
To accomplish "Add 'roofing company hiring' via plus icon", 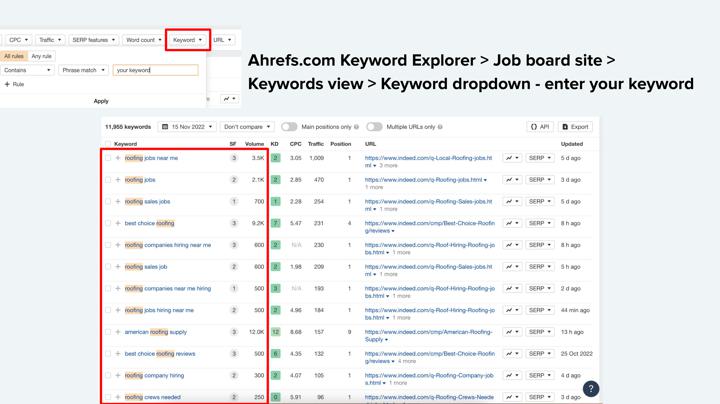I will pyautogui.click(x=118, y=375).
